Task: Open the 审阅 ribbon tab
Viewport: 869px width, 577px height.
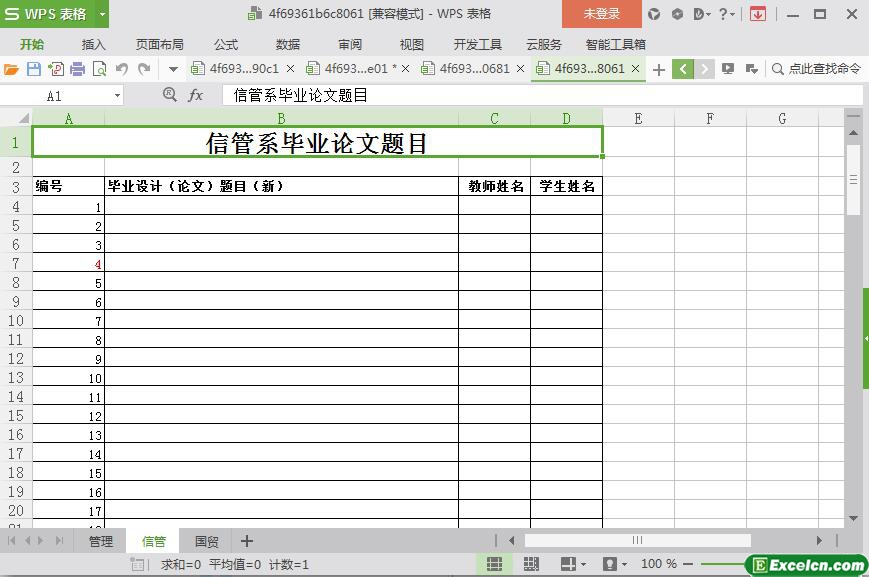Action: click(x=350, y=44)
